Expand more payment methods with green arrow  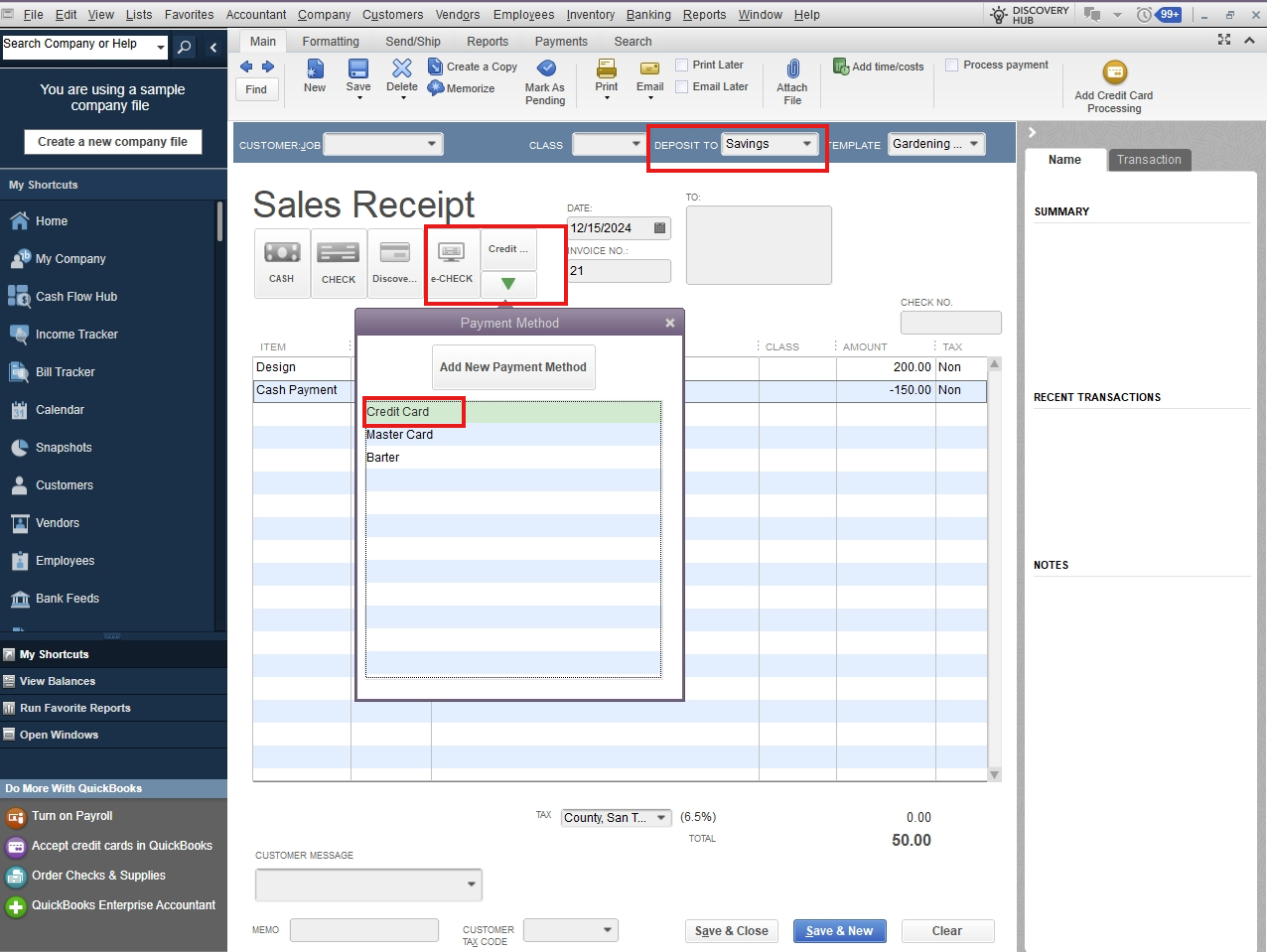tap(508, 284)
